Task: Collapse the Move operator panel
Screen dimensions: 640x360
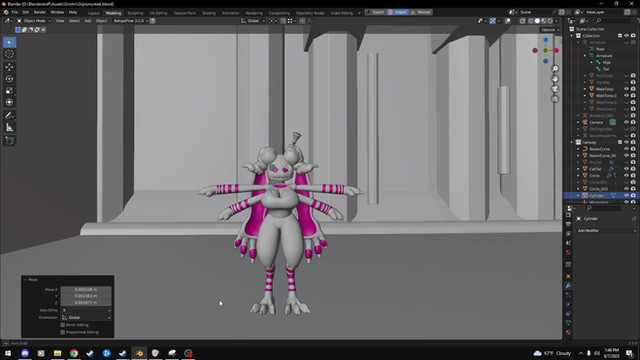Action: pyautogui.click(x=25, y=280)
